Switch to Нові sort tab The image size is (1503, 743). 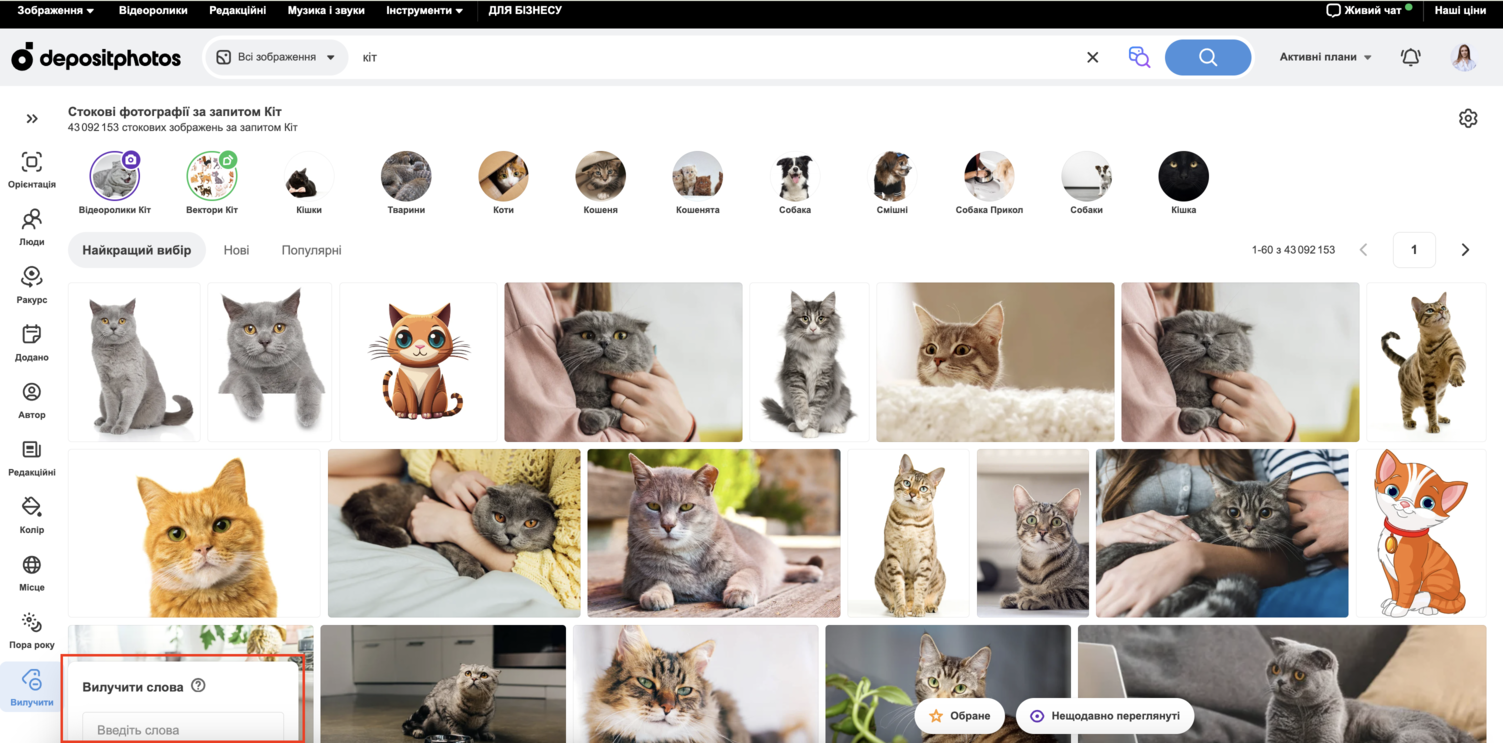coord(236,250)
